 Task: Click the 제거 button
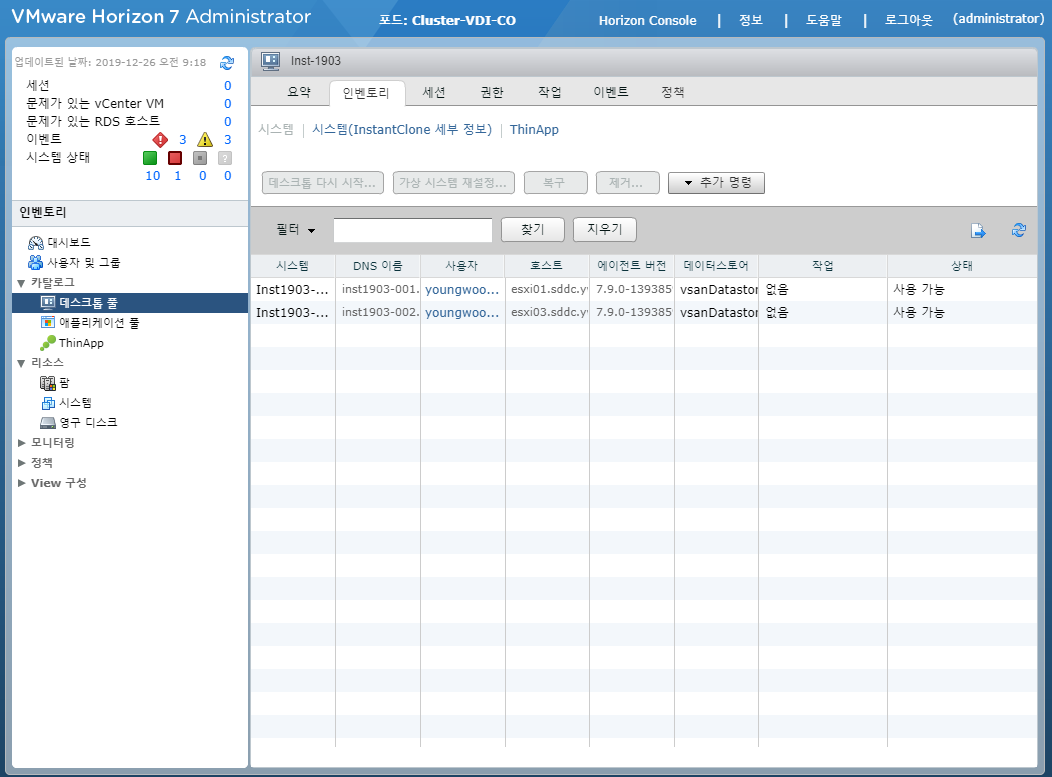point(627,183)
